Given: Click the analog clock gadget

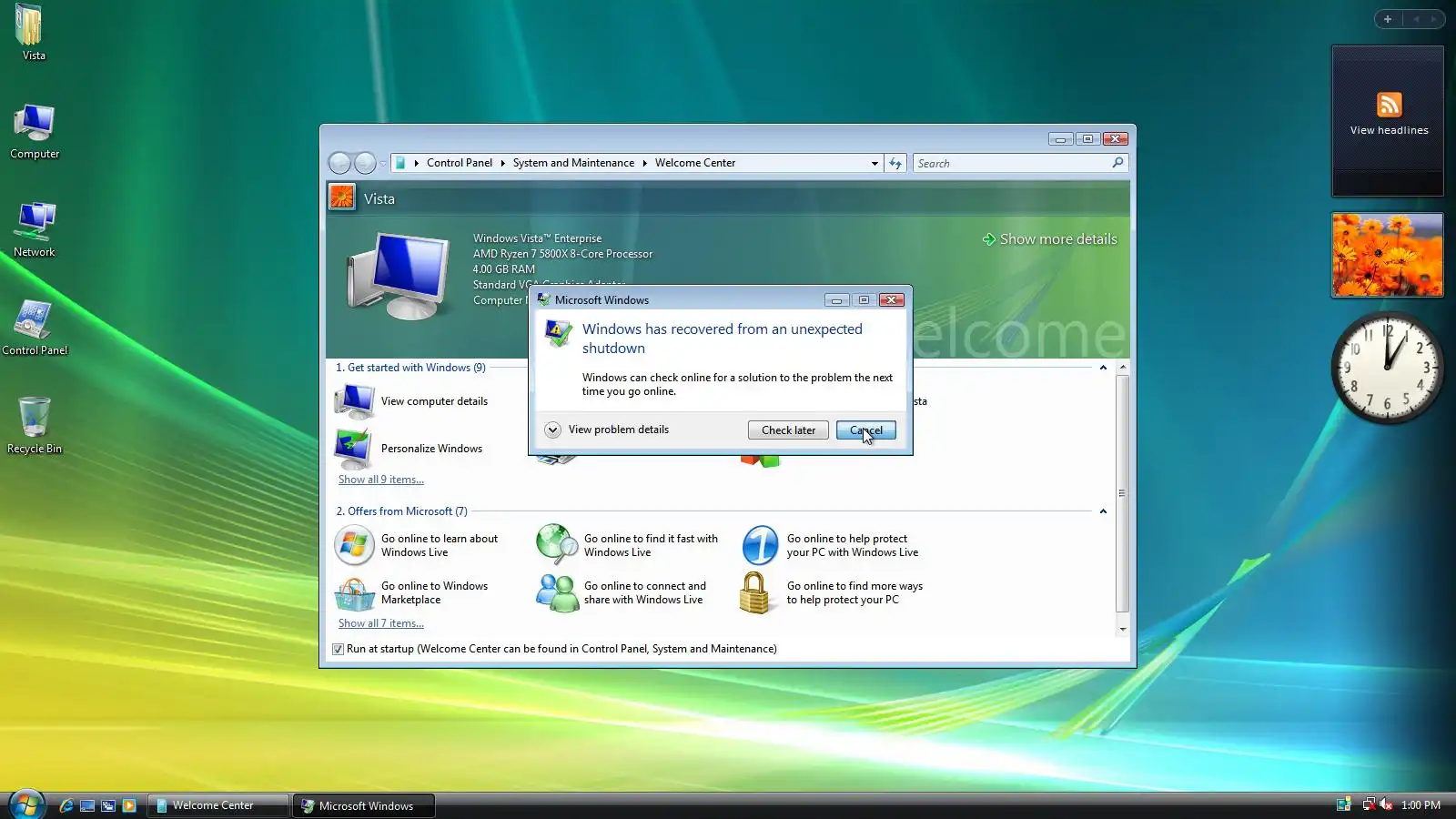Looking at the screenshot, I should click(1388, 368).
